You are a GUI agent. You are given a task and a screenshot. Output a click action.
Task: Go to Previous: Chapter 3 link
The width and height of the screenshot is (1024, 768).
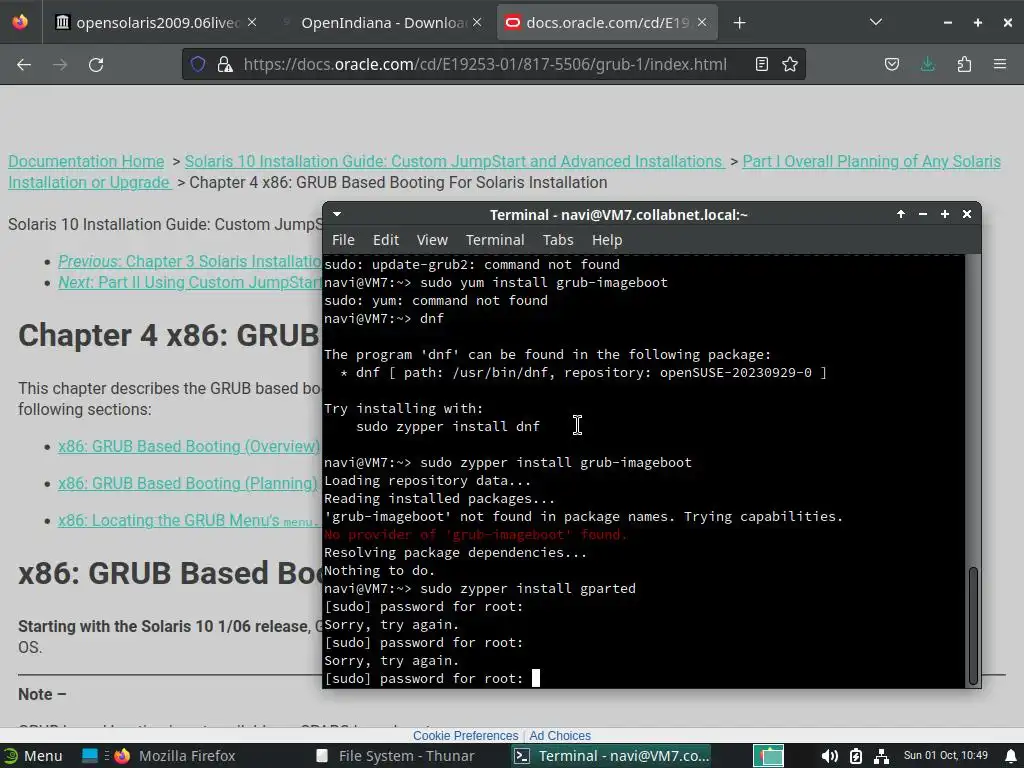(x=190, y=261)
